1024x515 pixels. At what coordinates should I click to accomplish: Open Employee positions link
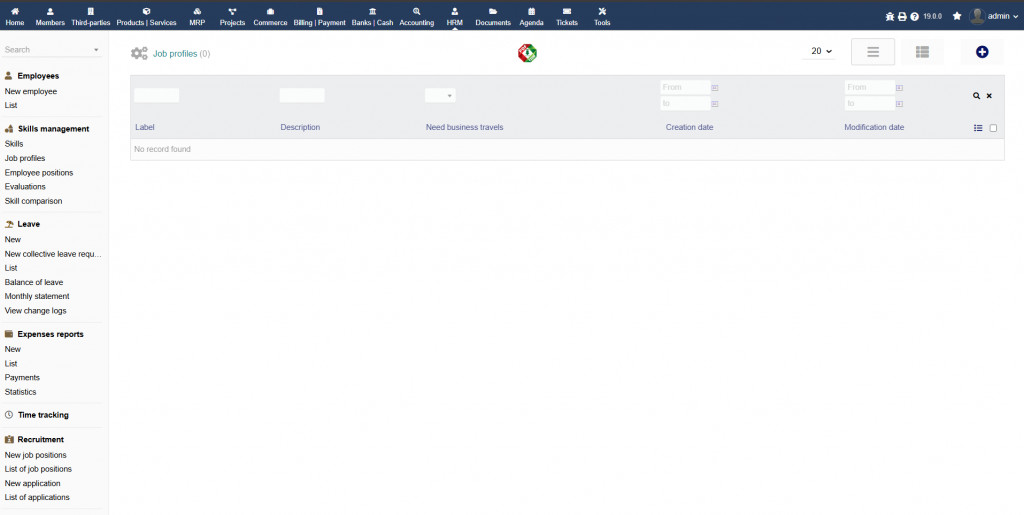[x=39, y=172]
